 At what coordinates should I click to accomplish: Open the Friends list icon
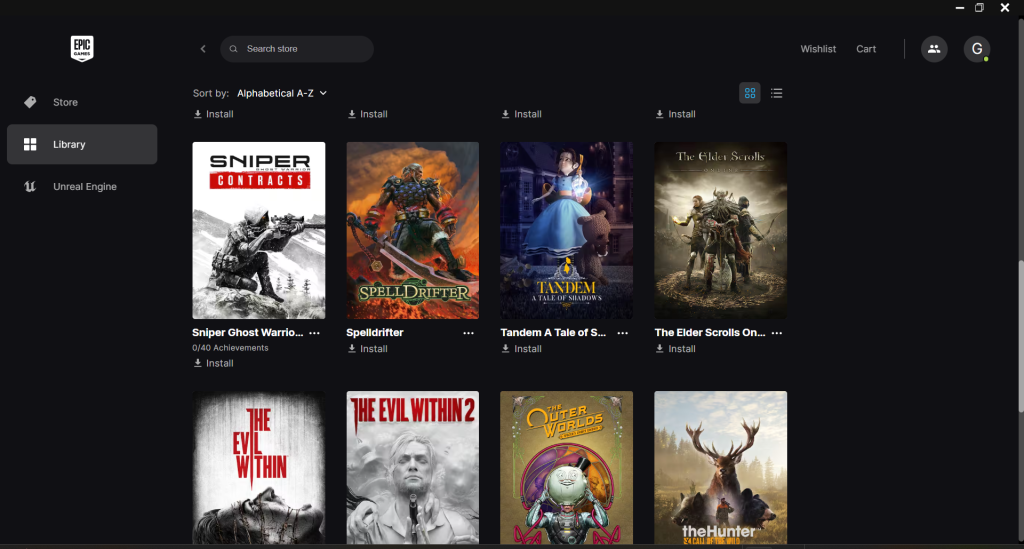(x=934, y=49)
